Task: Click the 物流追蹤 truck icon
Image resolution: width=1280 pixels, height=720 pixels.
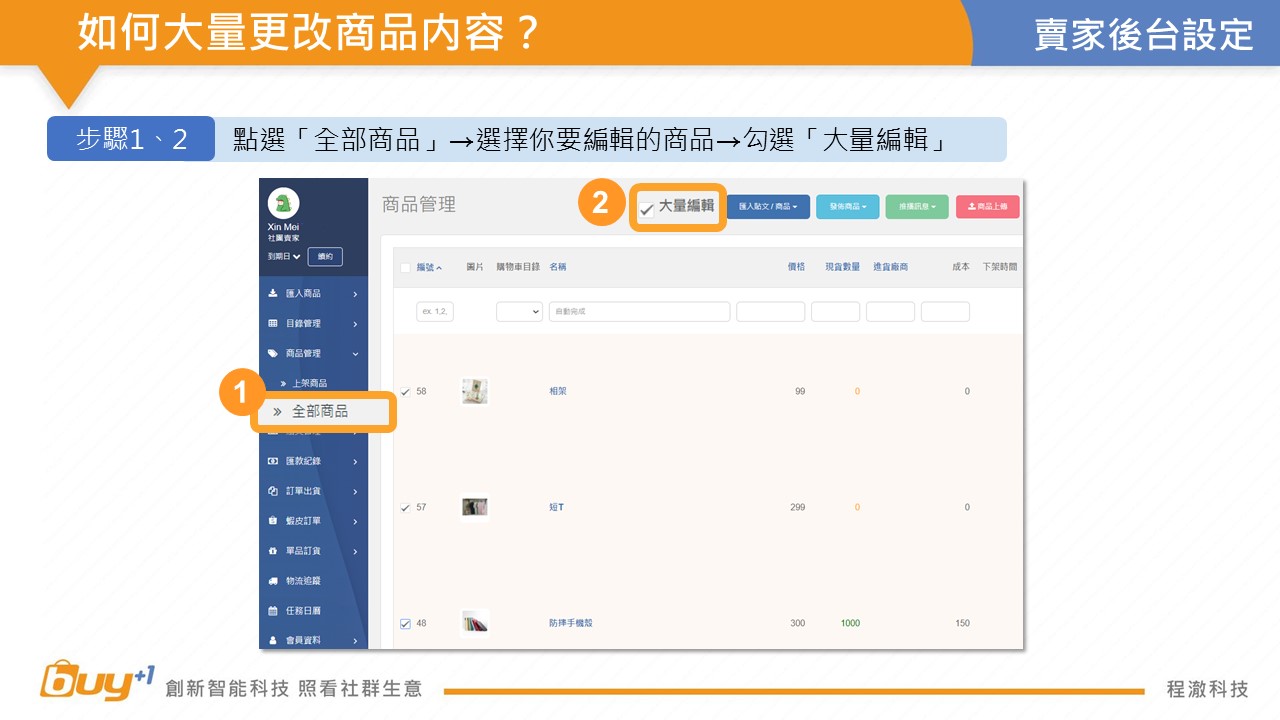Action: tap(273, 581)
